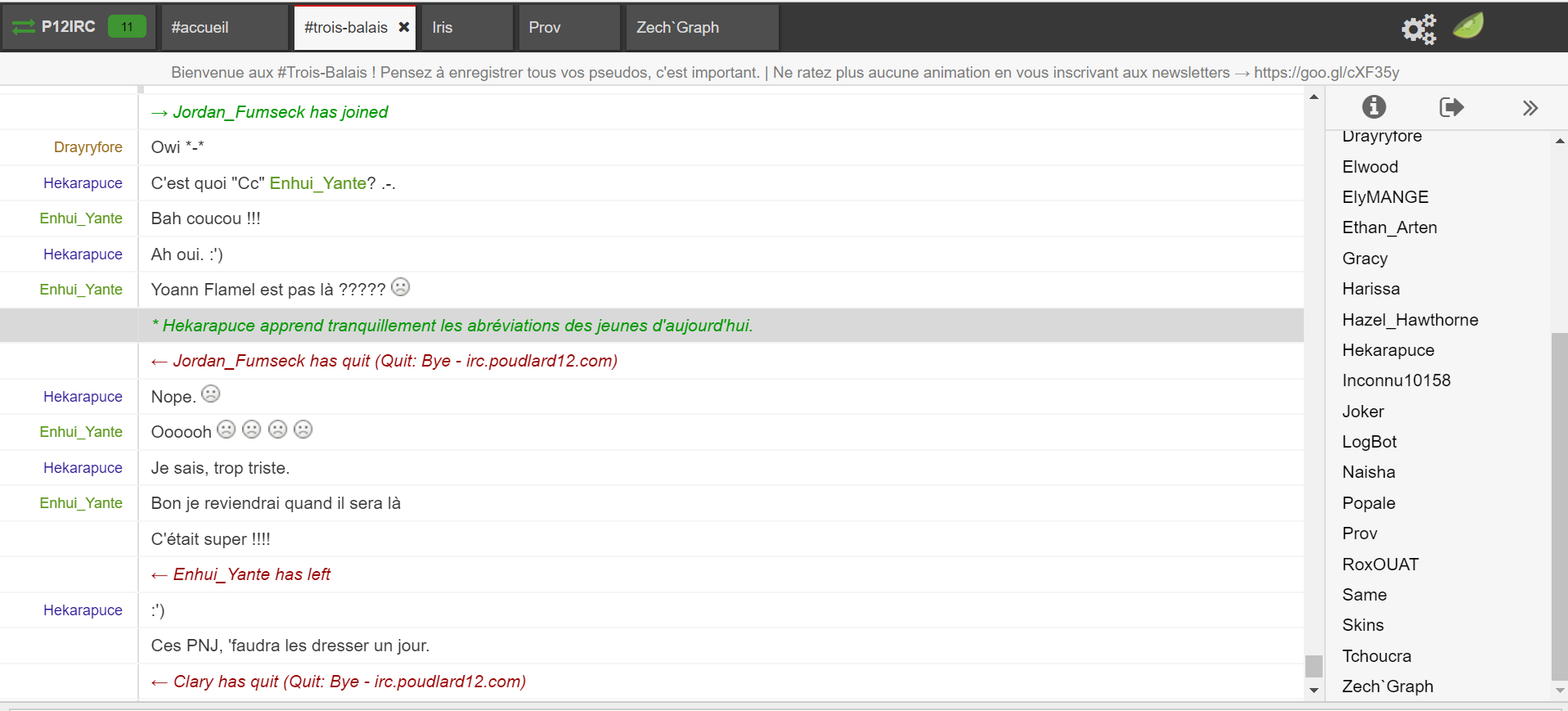Click the P12IRC network arrows icon
Image resolution: width=1568 pixels, height=711 pixels.
(x=24, y=27)
